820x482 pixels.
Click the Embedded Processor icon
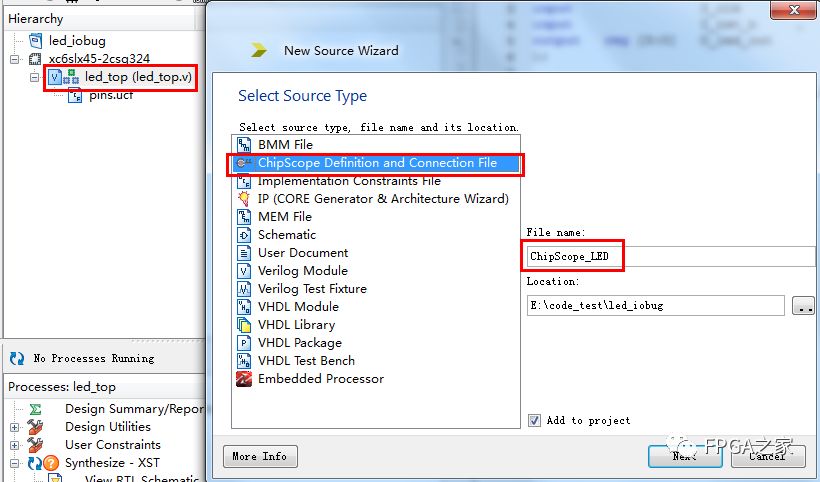[x=244, y=379]
